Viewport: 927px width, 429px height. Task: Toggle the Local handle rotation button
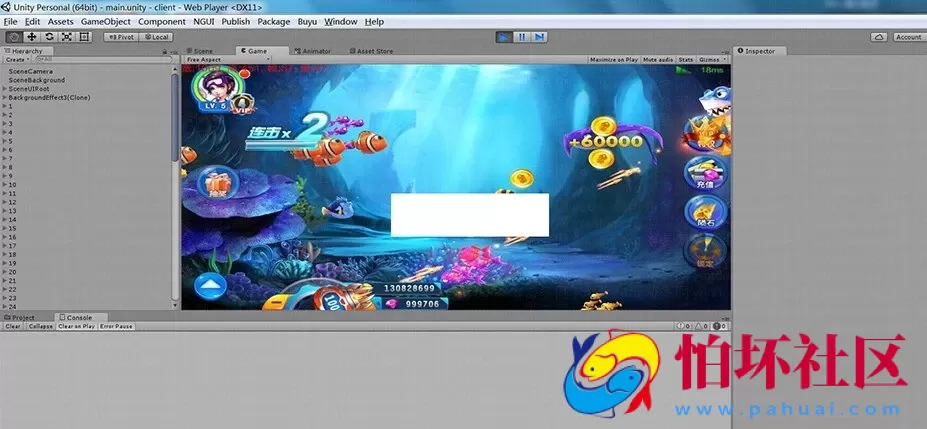pyautogui.click(x=156, y=37)
